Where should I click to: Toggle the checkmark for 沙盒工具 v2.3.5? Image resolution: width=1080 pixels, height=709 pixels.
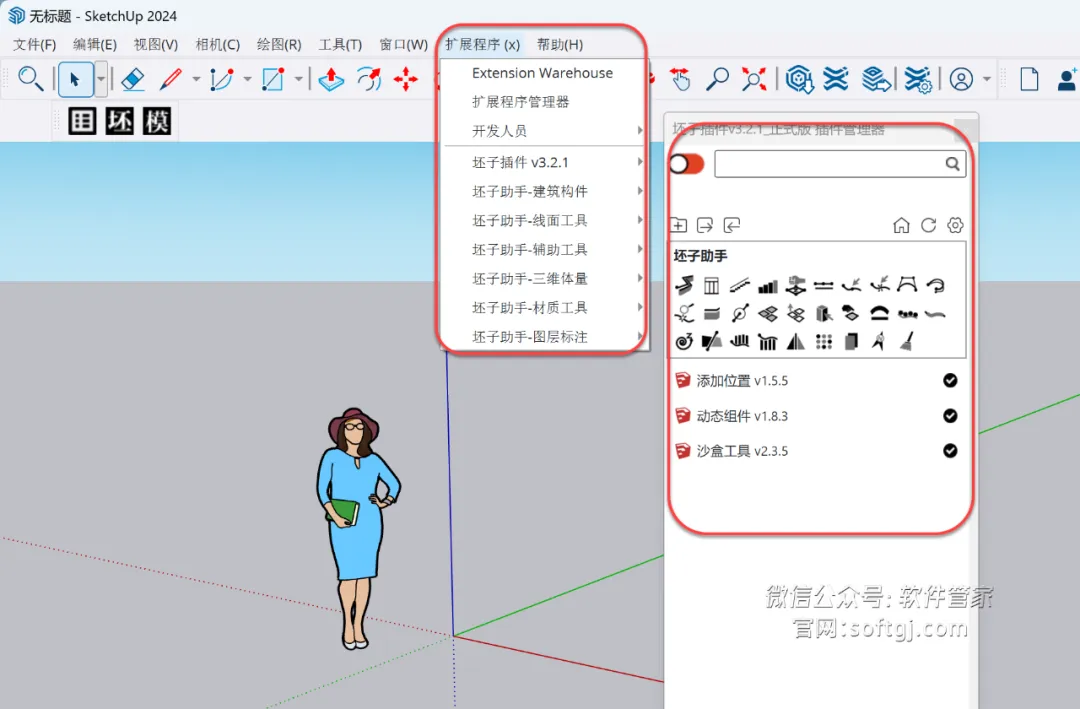click(x=950, y=451)
